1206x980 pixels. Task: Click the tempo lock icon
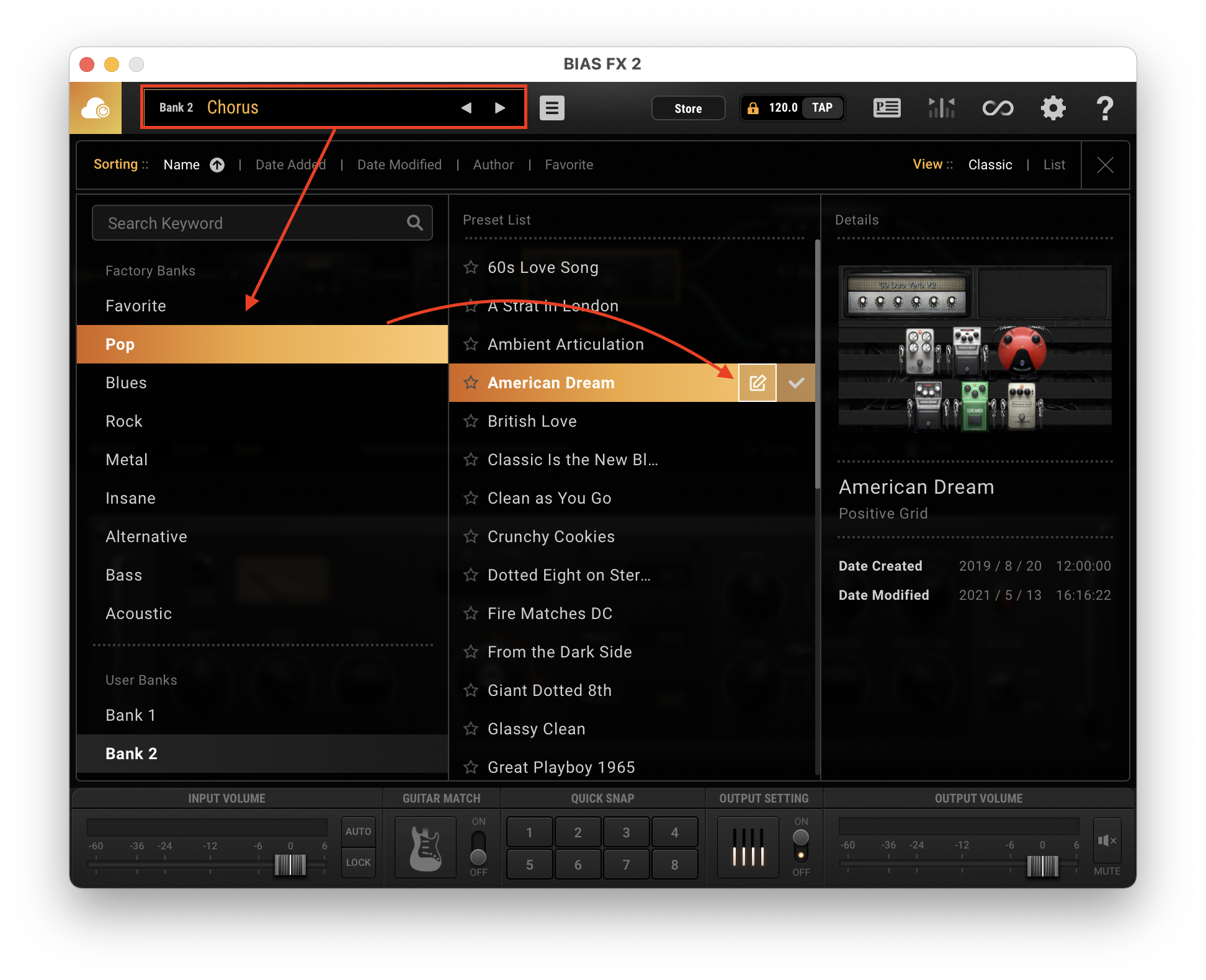click(x=753, y=108)
